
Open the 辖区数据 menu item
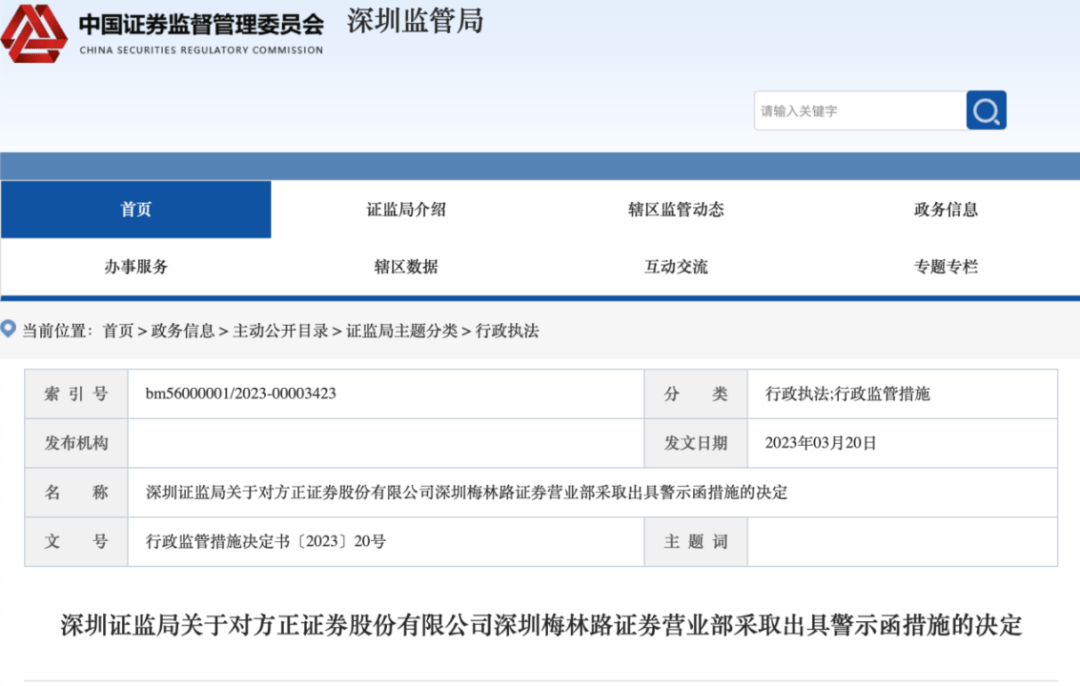[406, 267]
